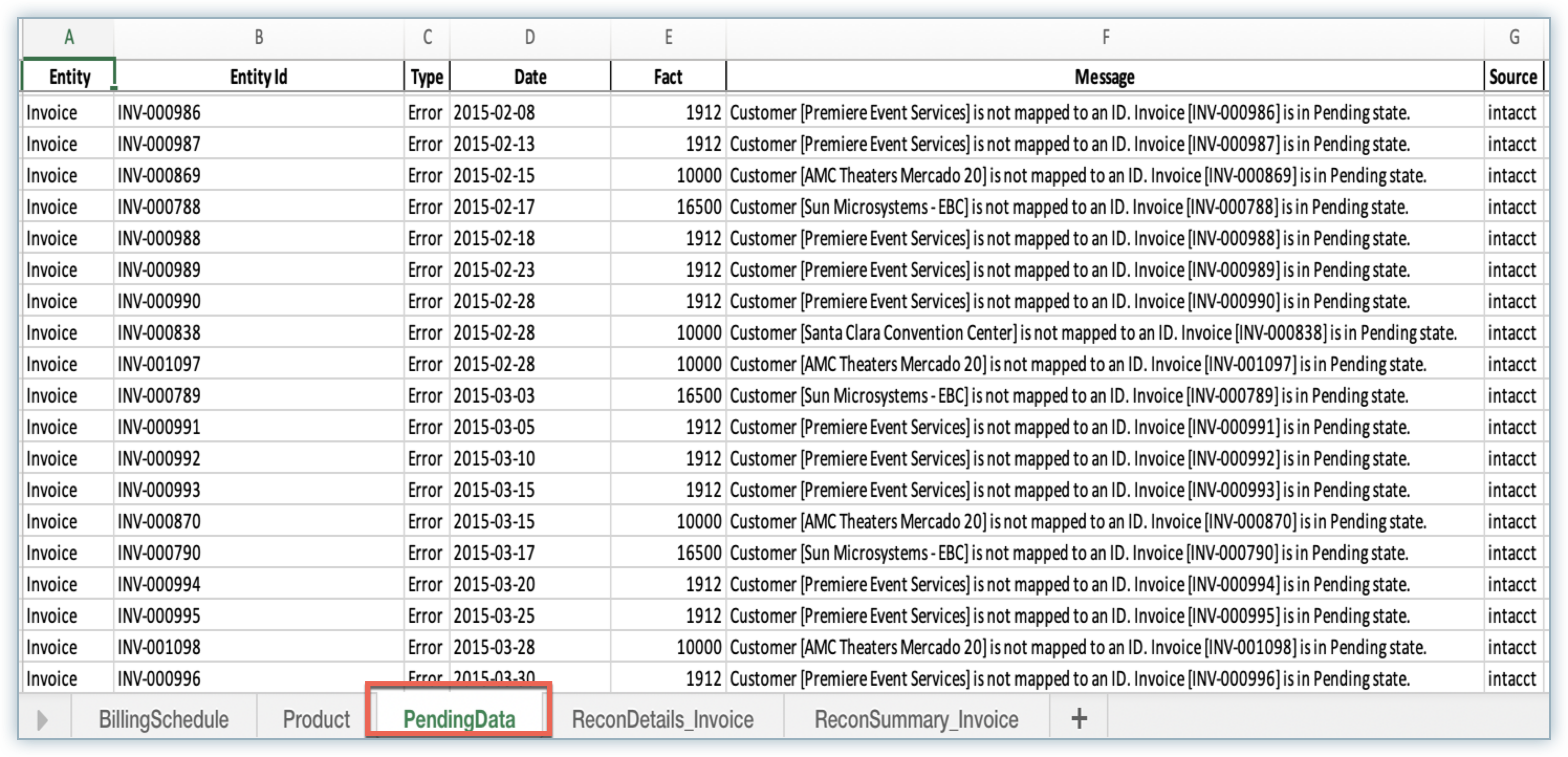Select column D header
Image resolution: width=1568 pixels, height=757 pixels.
(529, 38)
